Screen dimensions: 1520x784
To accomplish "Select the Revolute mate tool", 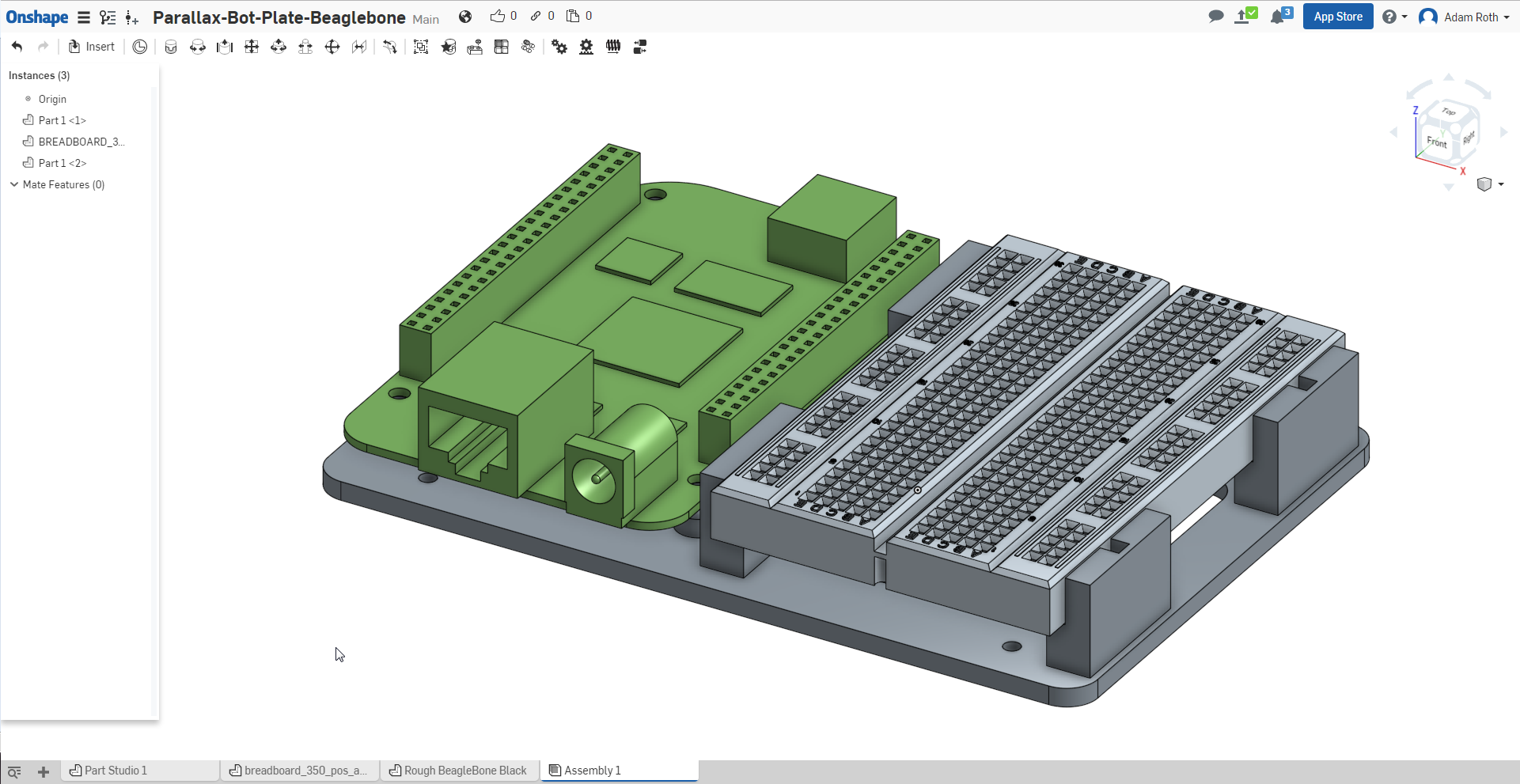I will [198, 47].
